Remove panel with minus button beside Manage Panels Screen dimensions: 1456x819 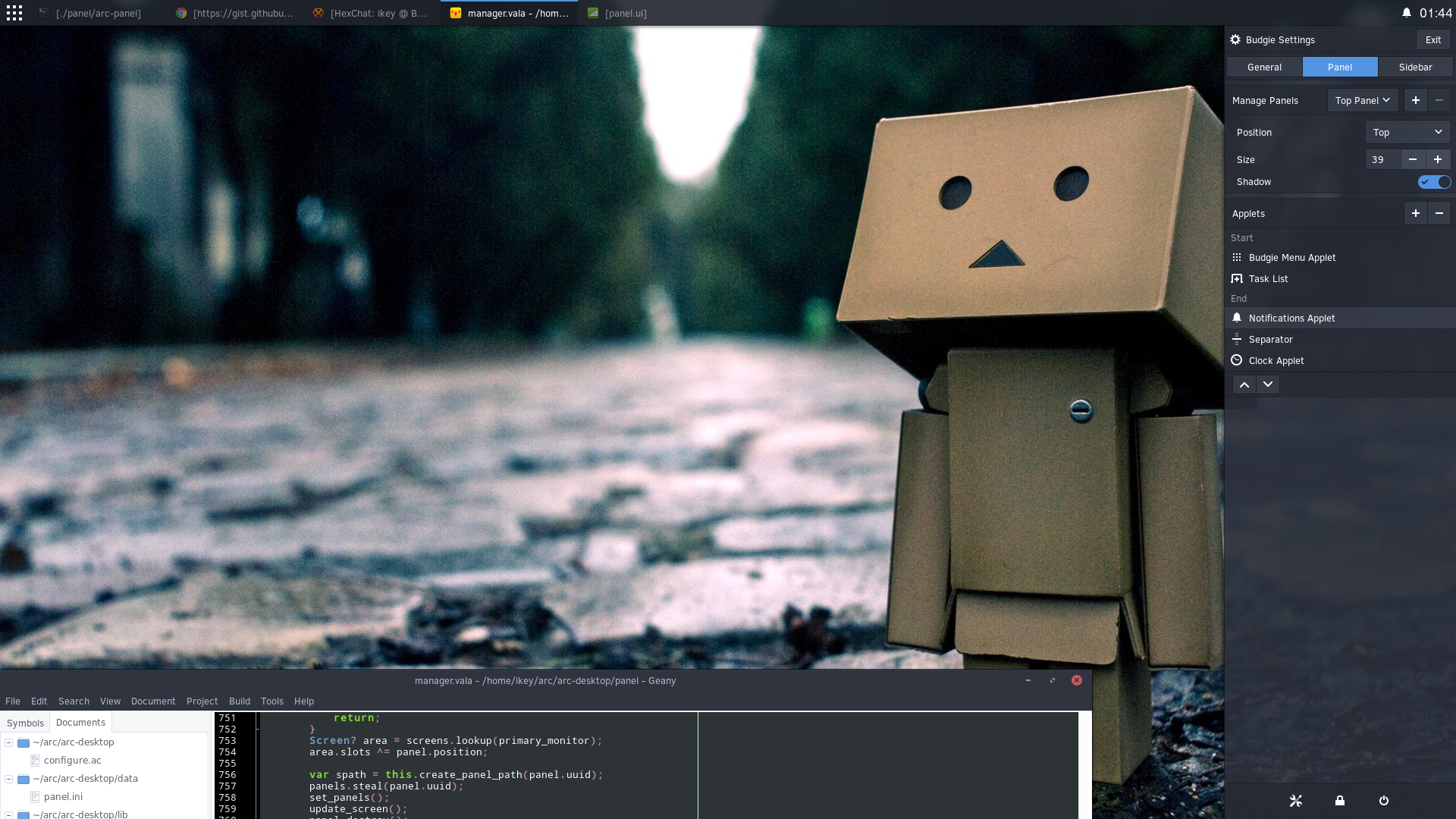(1439, 100)
